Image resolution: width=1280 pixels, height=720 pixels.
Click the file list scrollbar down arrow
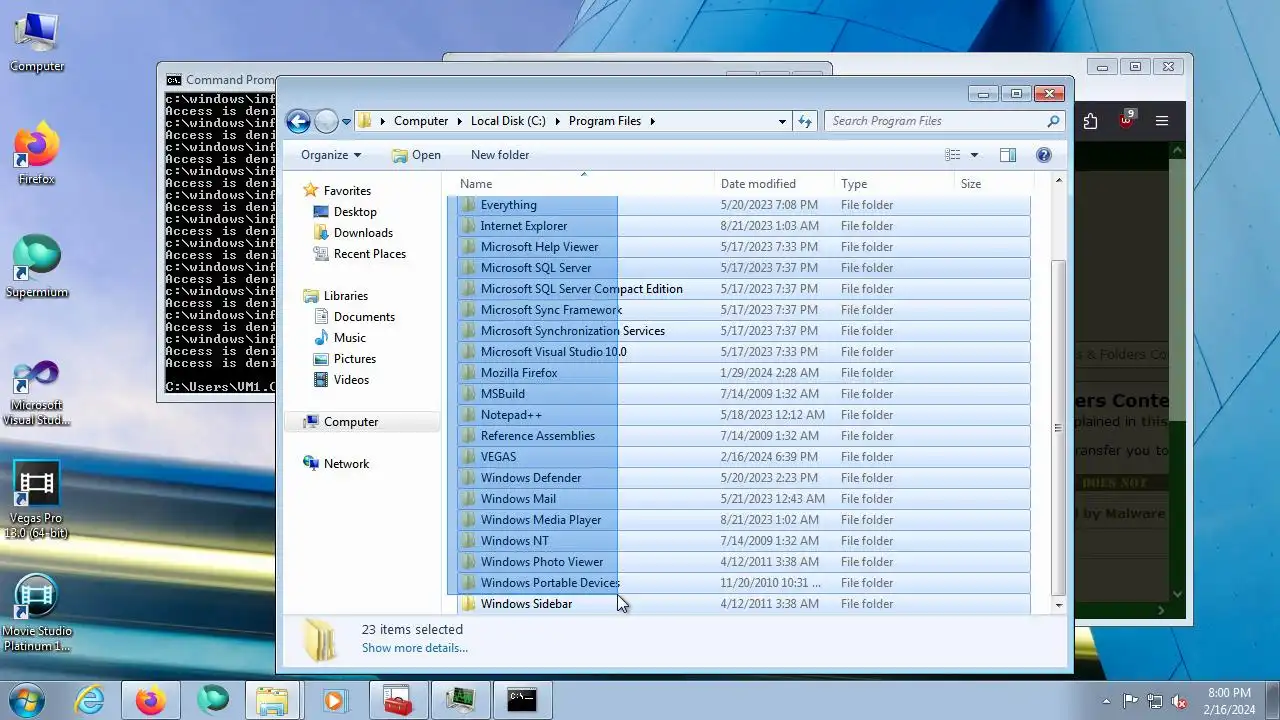[x=1058, y=606]
